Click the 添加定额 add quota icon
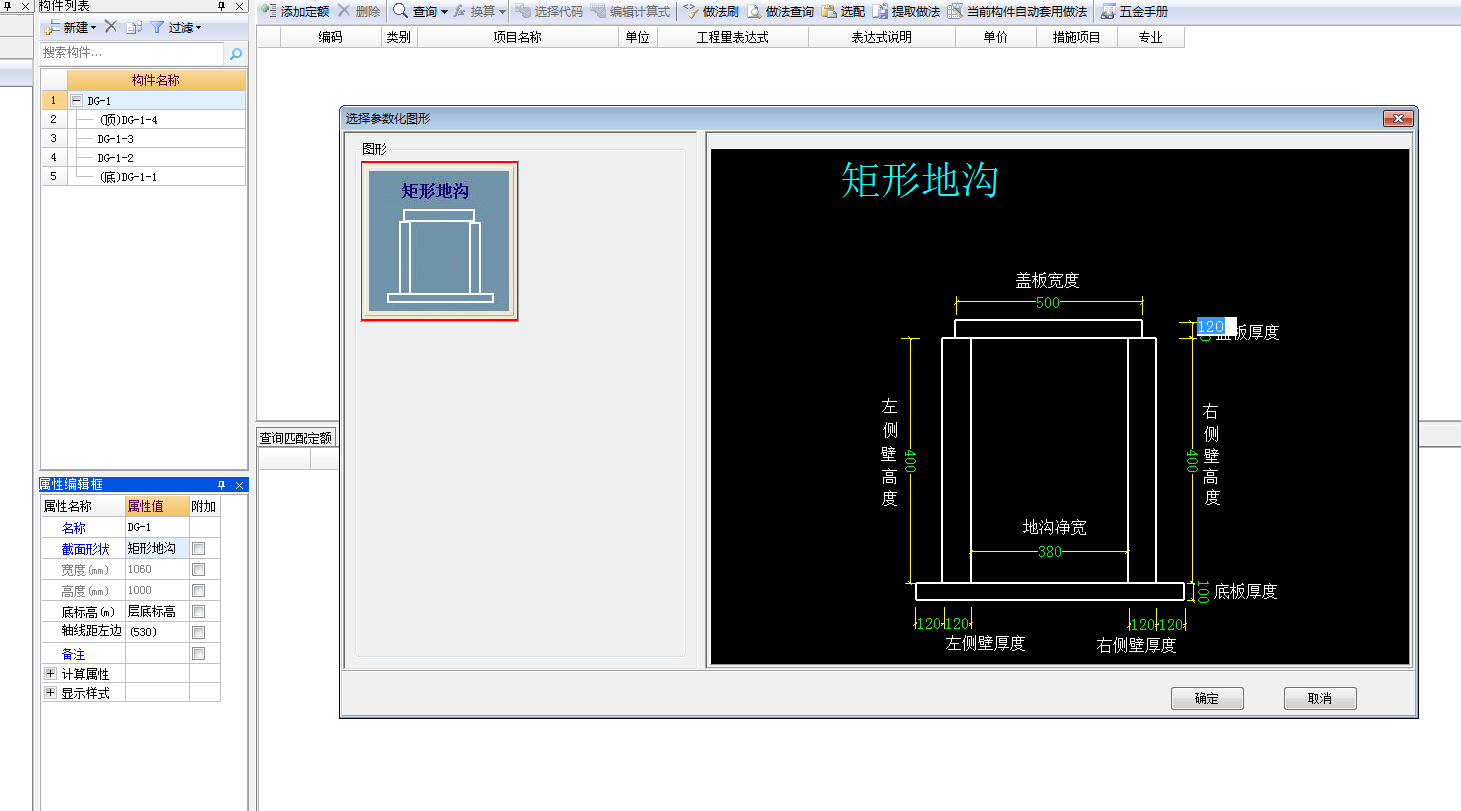This screenshot has height=811, width=1461. [268, 12]
